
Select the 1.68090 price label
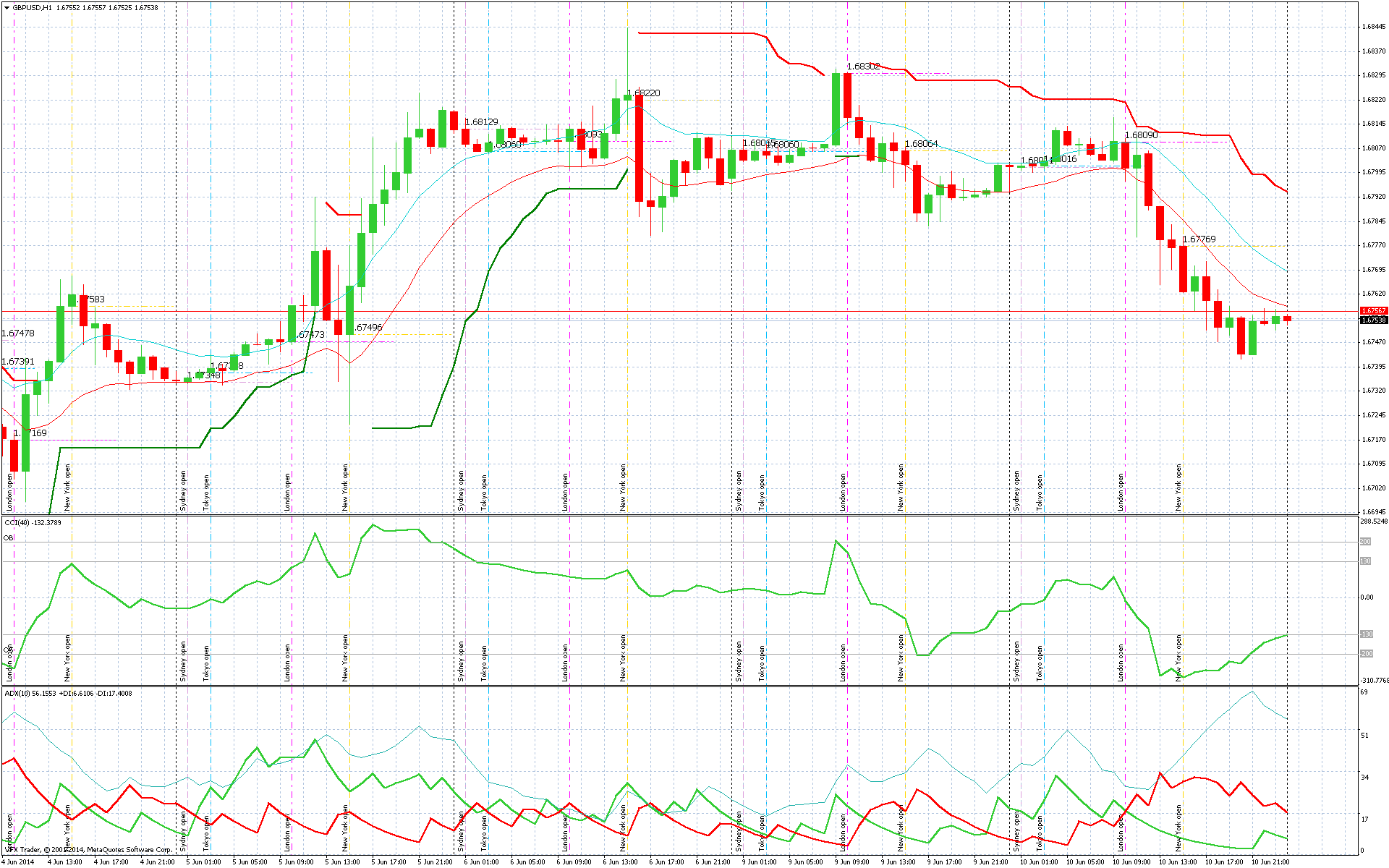1141,135
